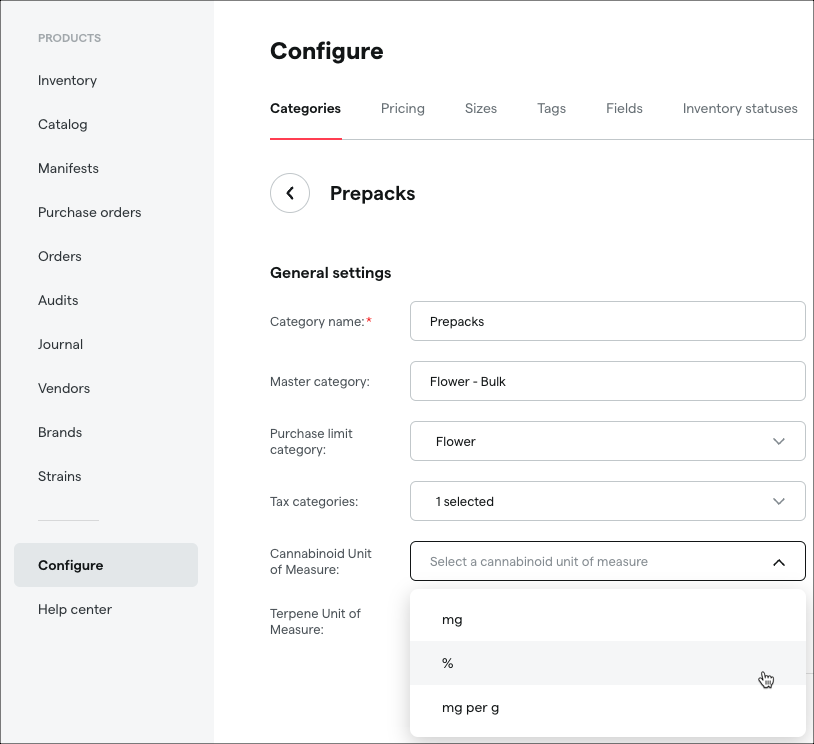Viewport: 814px width, 744px height.
Task: Choose the % unit option
Action: click(607, 663)
